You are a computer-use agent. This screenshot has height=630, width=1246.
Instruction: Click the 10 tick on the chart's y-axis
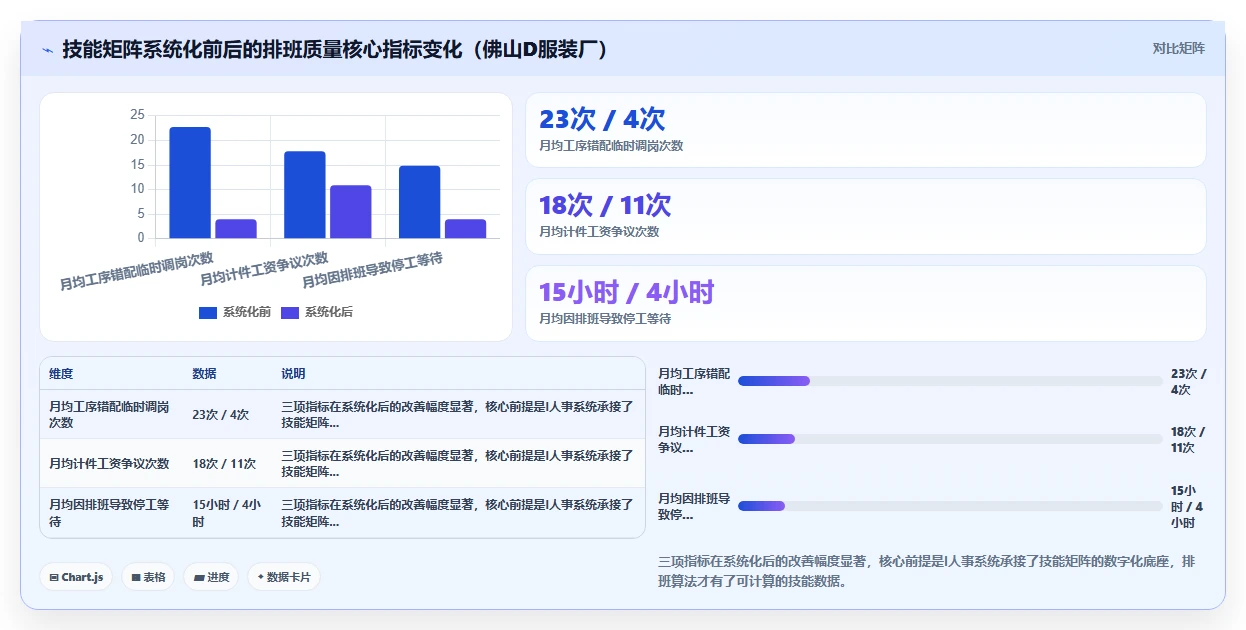point(137,189)
